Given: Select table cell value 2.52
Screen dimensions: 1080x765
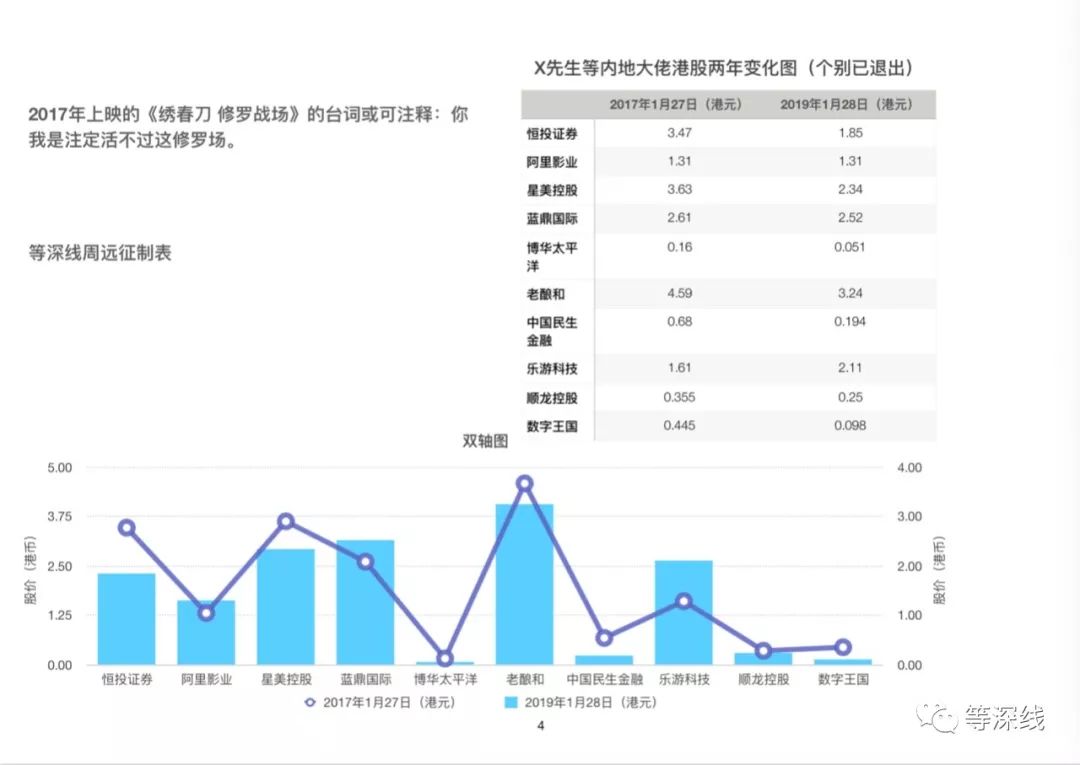Looking at the screenshot, I should point(850,218).
